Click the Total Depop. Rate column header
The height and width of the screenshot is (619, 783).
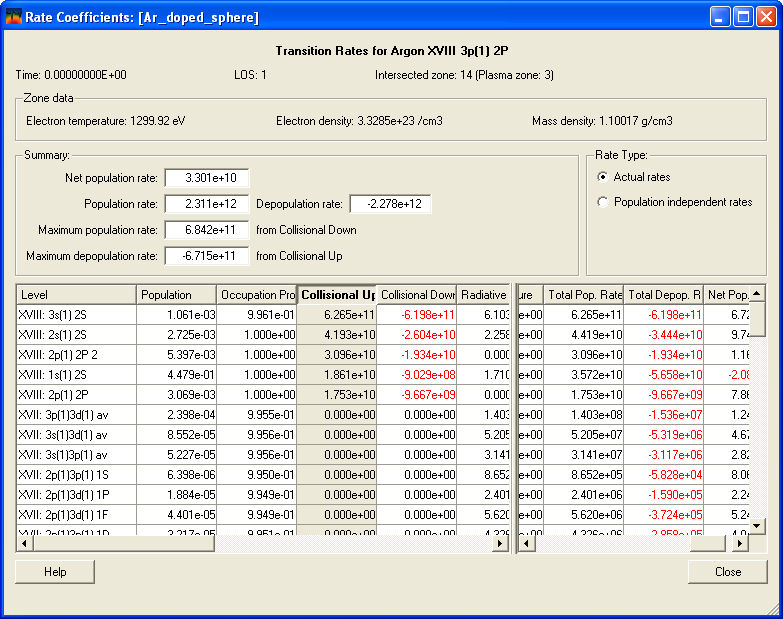tap(663, 295)
